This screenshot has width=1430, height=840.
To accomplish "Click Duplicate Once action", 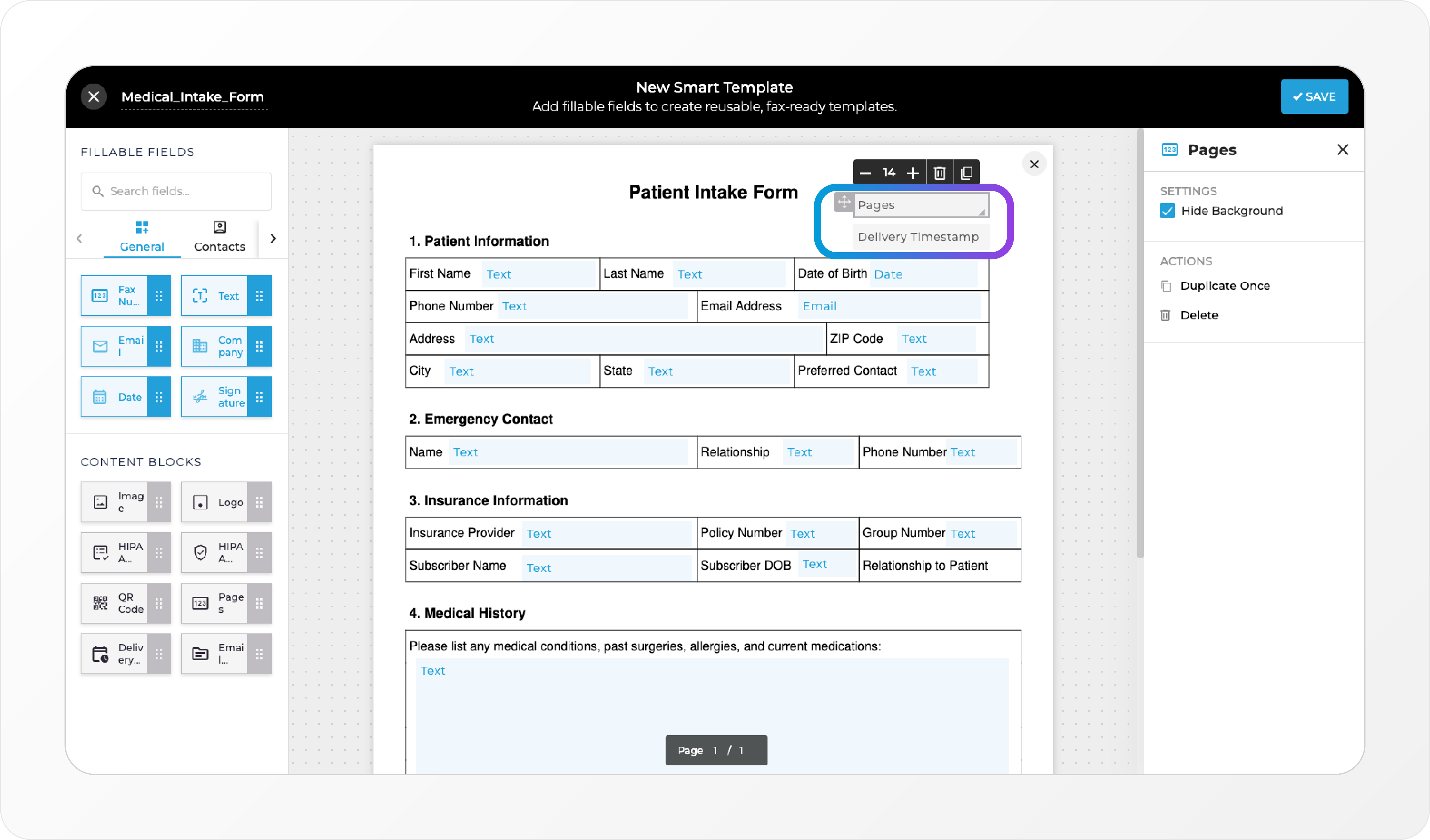I will (x=1225, y=286).
